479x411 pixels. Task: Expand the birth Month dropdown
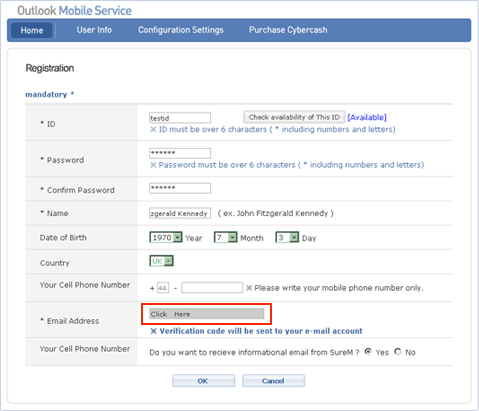coord(226,238)
